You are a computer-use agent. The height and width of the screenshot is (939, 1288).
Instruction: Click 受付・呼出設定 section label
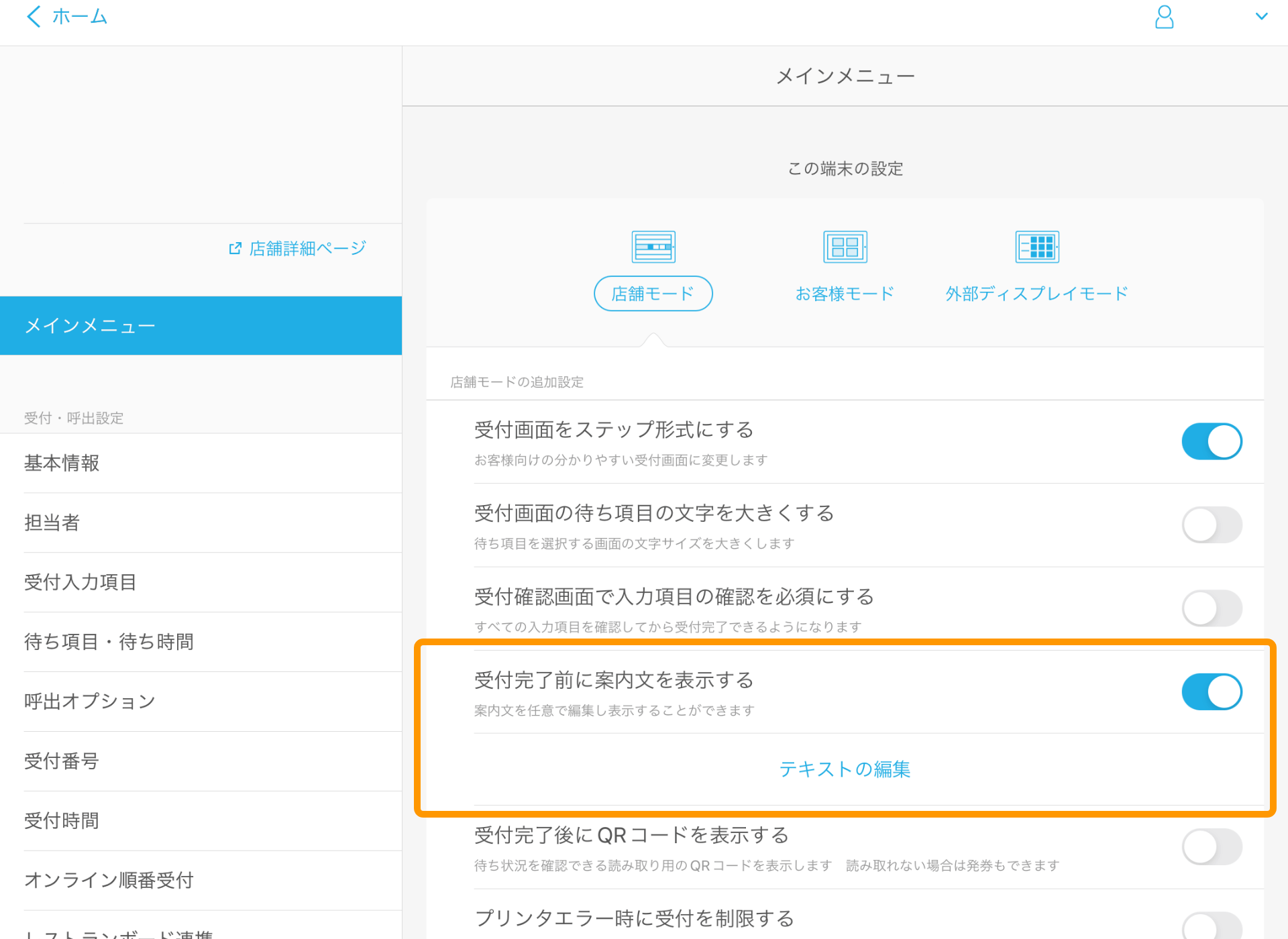74,418
